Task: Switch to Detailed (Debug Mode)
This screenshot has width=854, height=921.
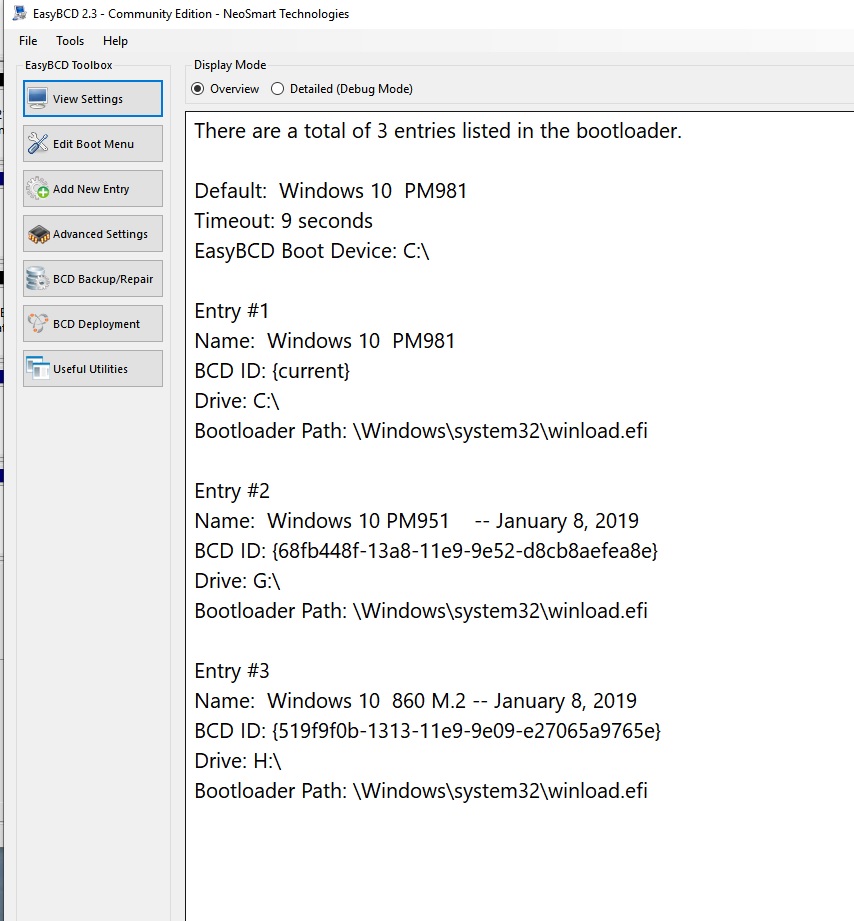Action: (x=342, y=89)
